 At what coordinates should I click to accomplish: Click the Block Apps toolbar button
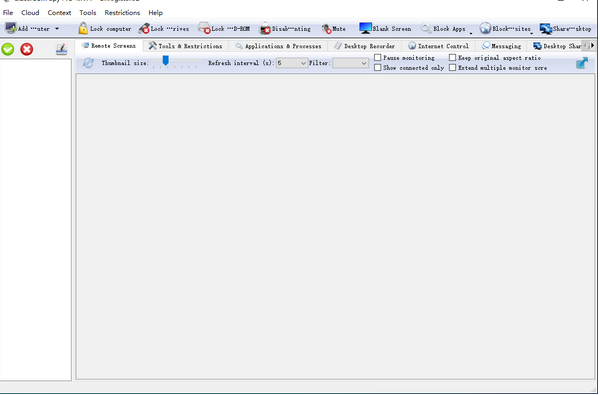pos(443,29)
